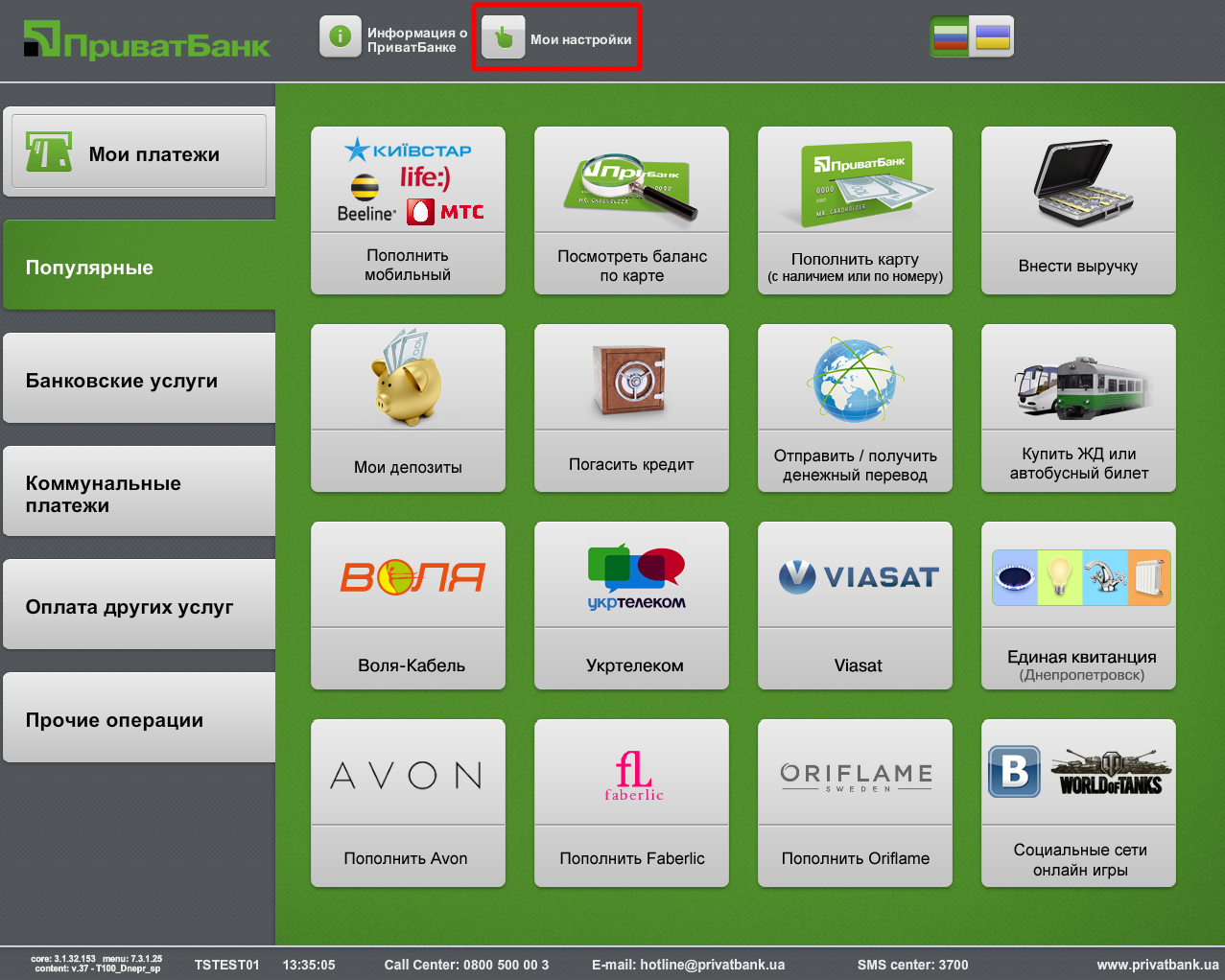Click Отправить / получить денежный перевод label

(x=855, y=465)
